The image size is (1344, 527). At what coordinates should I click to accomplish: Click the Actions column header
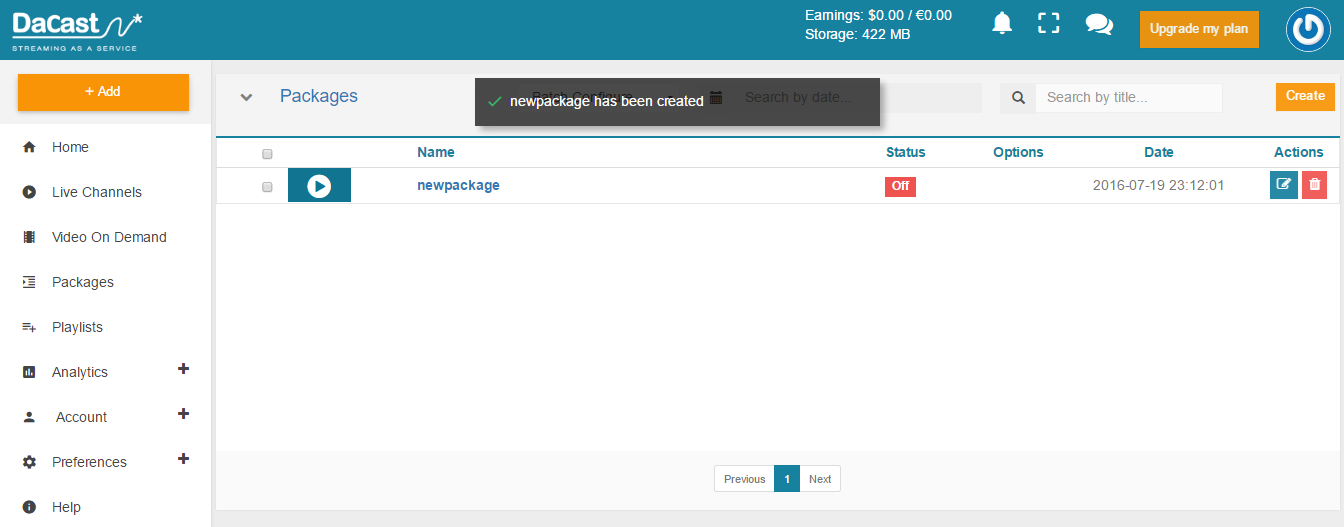click(x=1299, y=152)
